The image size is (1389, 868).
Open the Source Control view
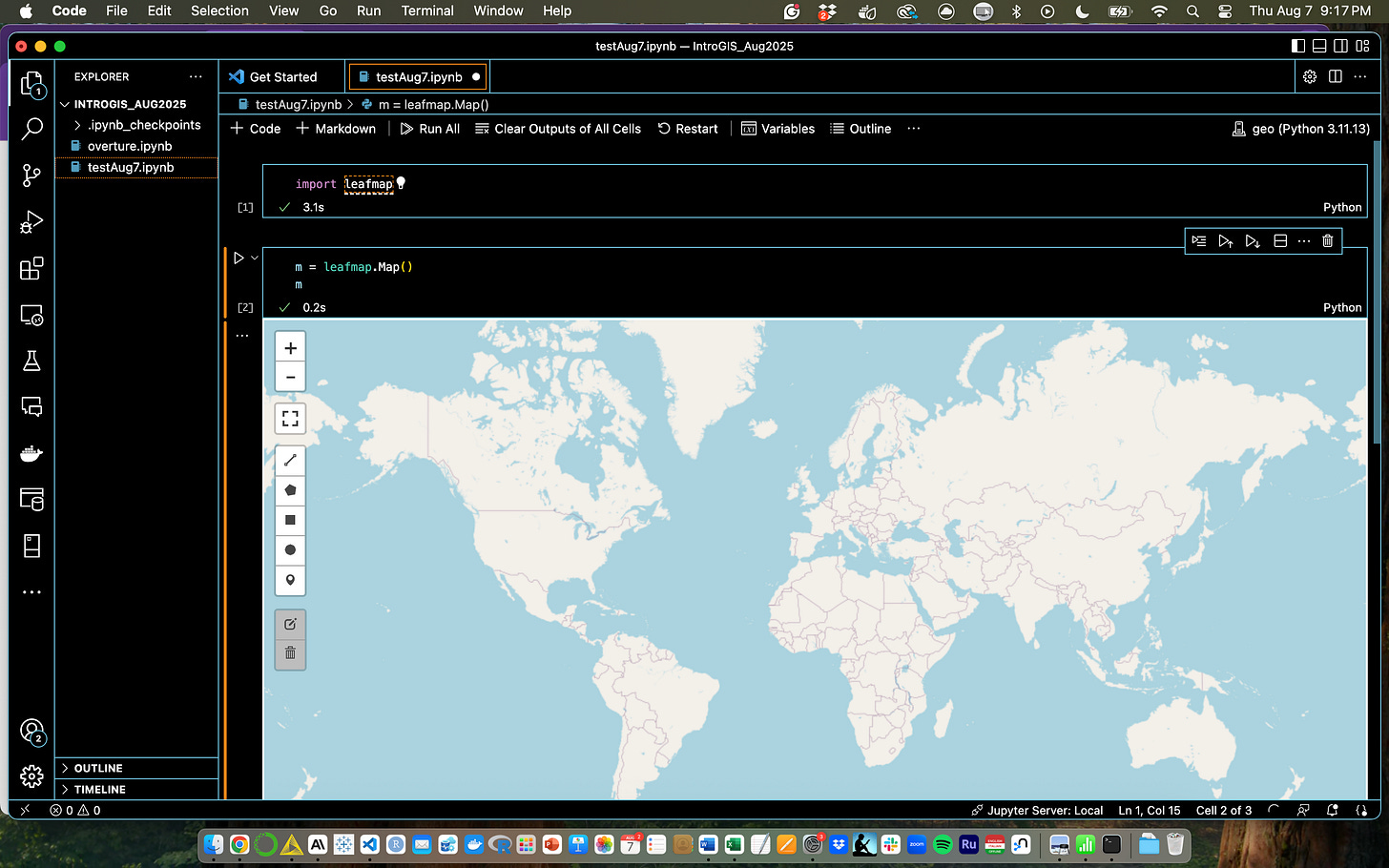(x=31, y=176)
